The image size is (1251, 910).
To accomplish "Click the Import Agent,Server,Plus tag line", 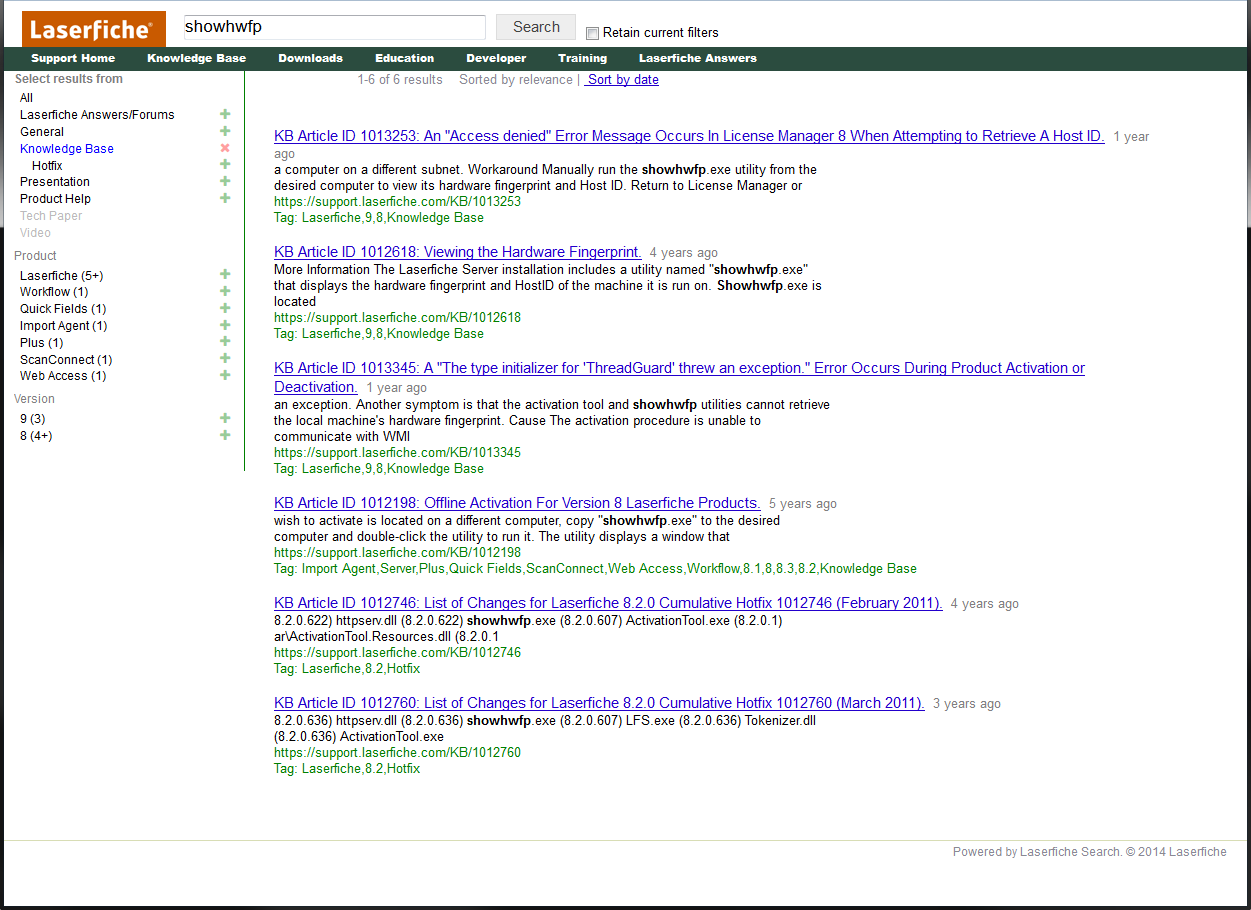I will point(595,569).
